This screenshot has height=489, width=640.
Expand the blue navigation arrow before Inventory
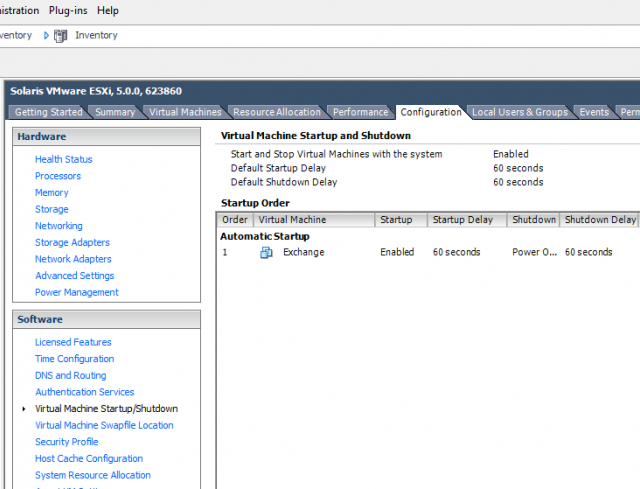tap(46, 36)
